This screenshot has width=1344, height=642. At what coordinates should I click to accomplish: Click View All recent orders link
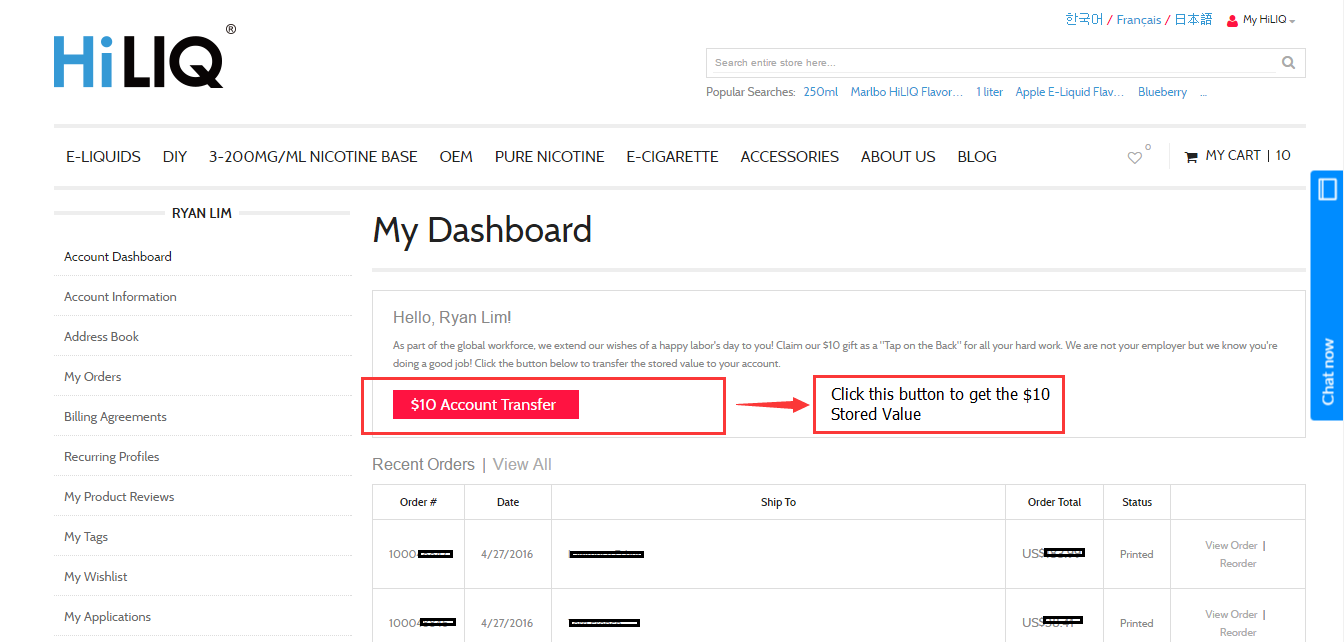point(522,465)
